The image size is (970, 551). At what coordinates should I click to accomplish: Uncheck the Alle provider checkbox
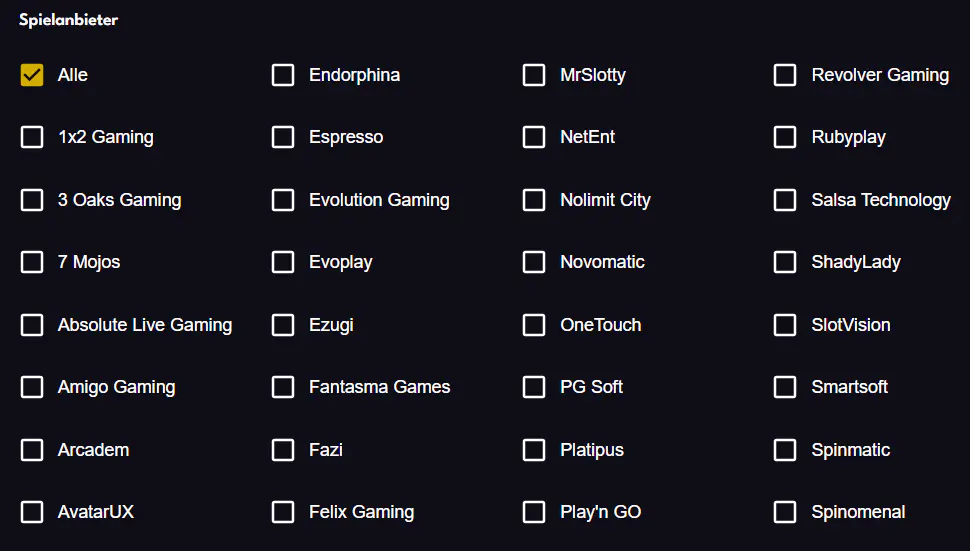click(32, 75)
